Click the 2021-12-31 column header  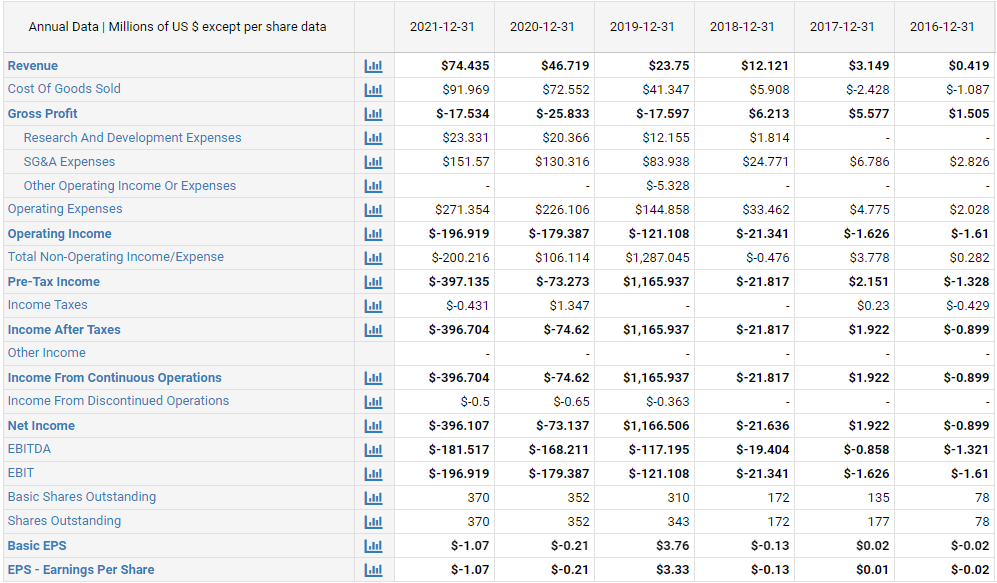pos(442,27)
